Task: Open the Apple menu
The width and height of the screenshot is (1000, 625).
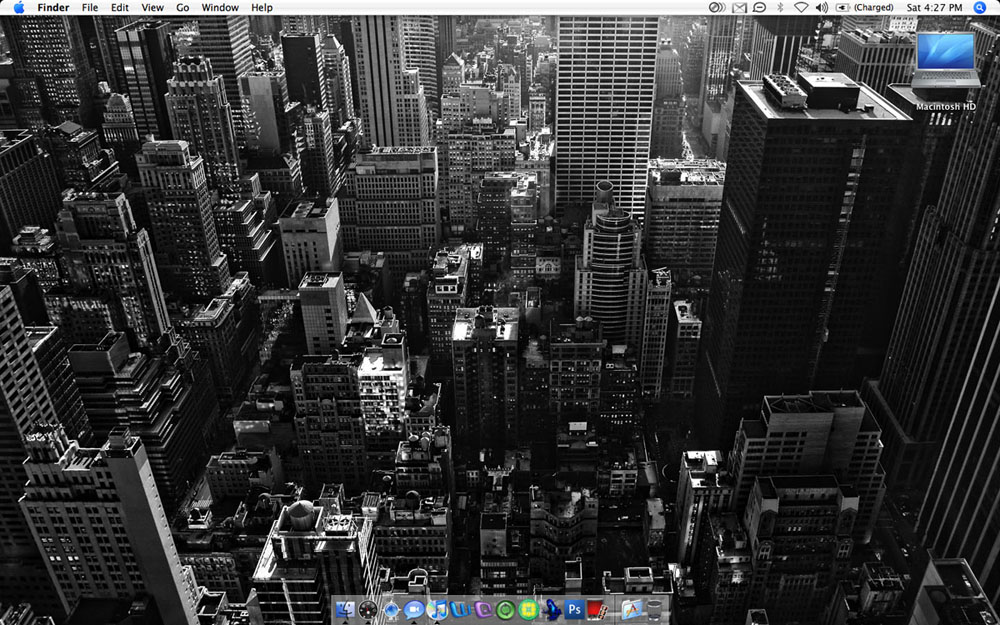Action: tap(18, 8)
